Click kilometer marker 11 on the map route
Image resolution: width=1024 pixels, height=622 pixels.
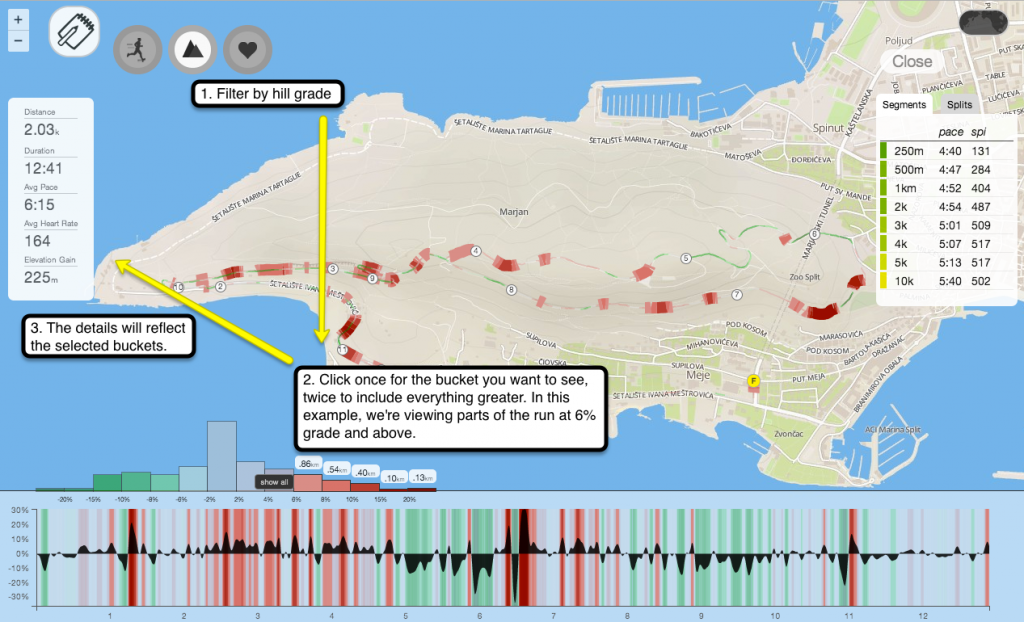342,350
